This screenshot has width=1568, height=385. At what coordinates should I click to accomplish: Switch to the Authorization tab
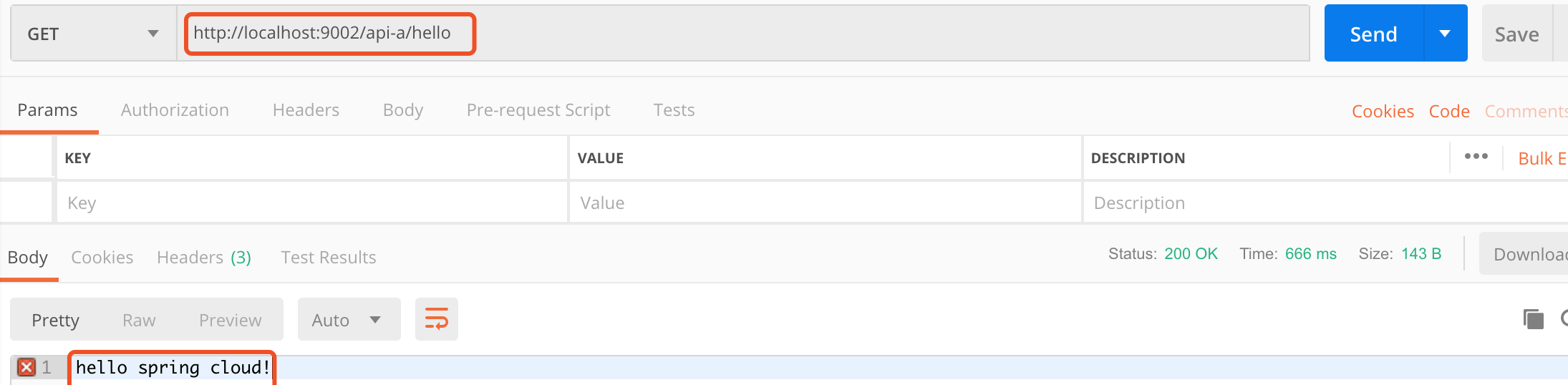click(x=175, y=110)
